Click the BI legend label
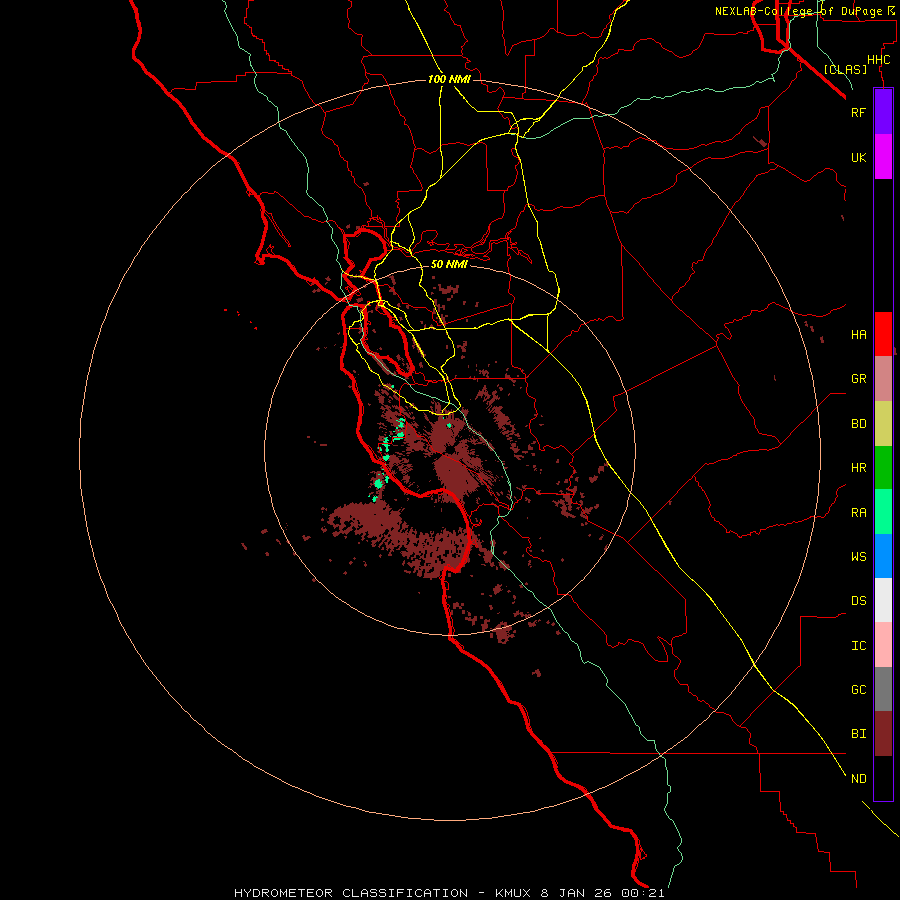900x900 pixels. pyautogui.click(x=858, y=734)
